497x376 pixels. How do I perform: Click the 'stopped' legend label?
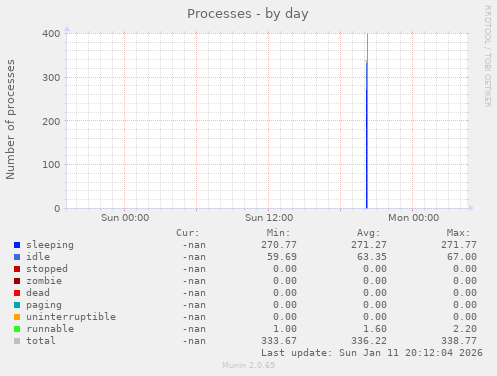click(47, 269)
